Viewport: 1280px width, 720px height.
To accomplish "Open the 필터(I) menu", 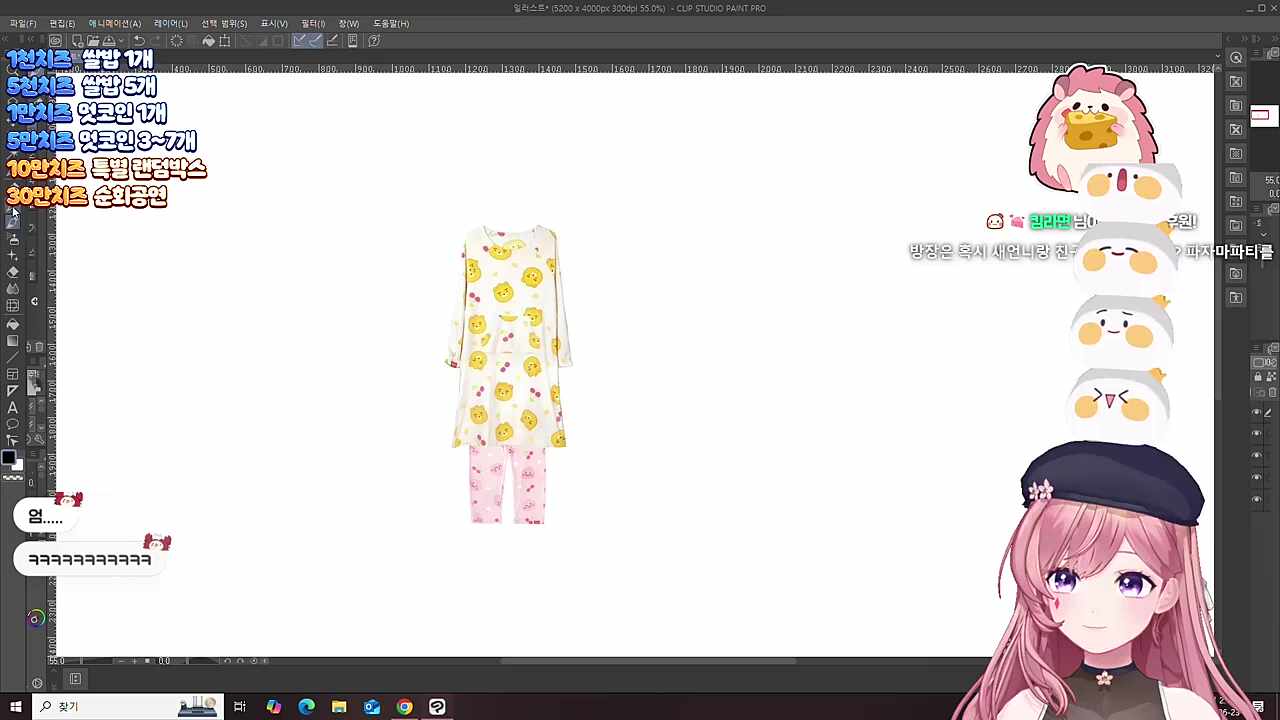I will point(313,23).
